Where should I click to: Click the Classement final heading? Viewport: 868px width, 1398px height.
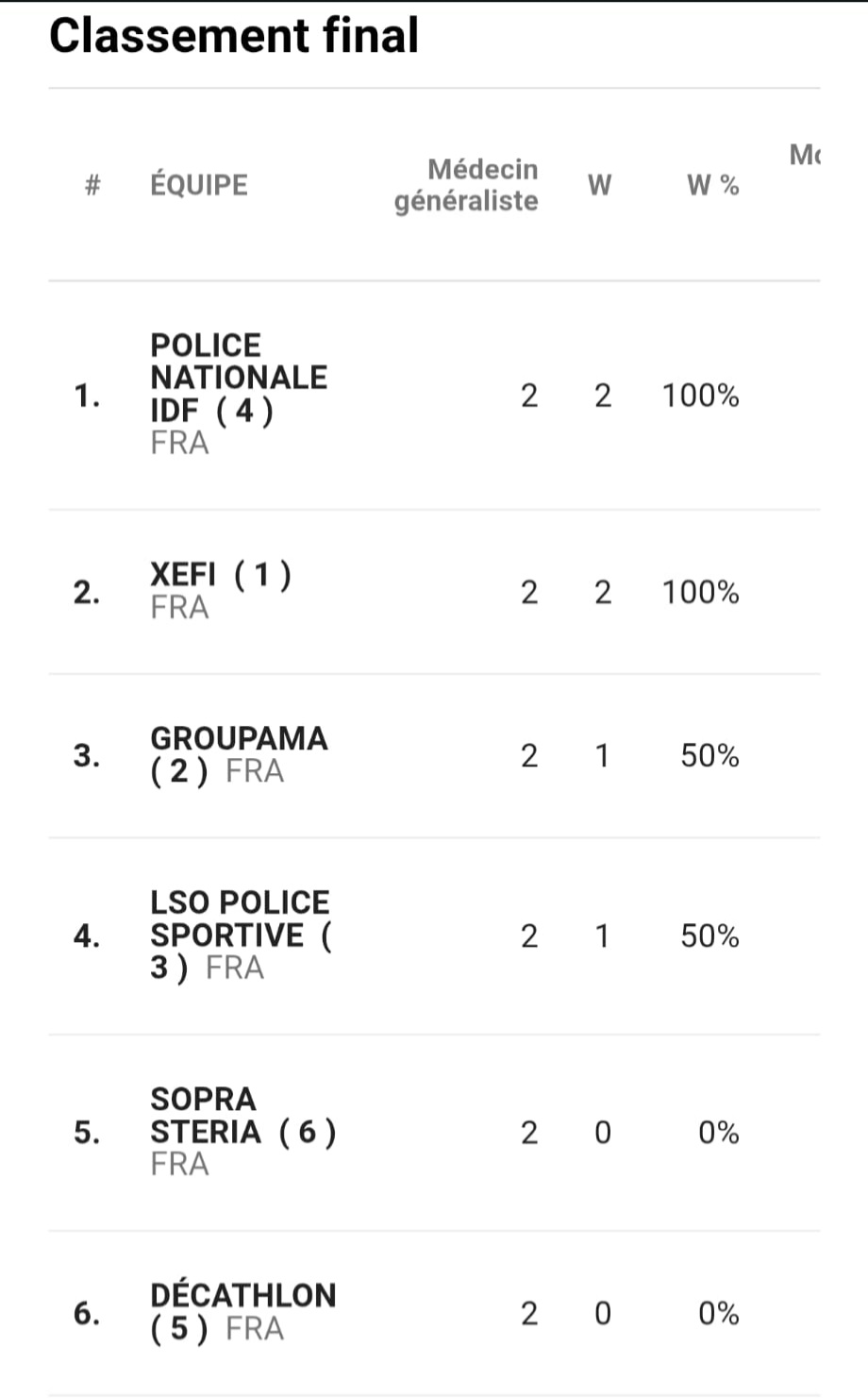233,36
